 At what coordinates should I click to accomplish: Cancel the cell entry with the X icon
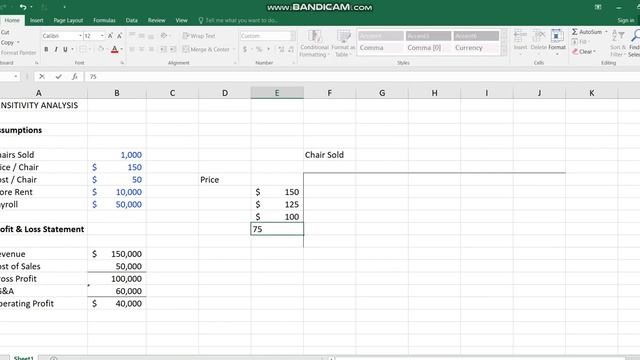tap(42, 76)
